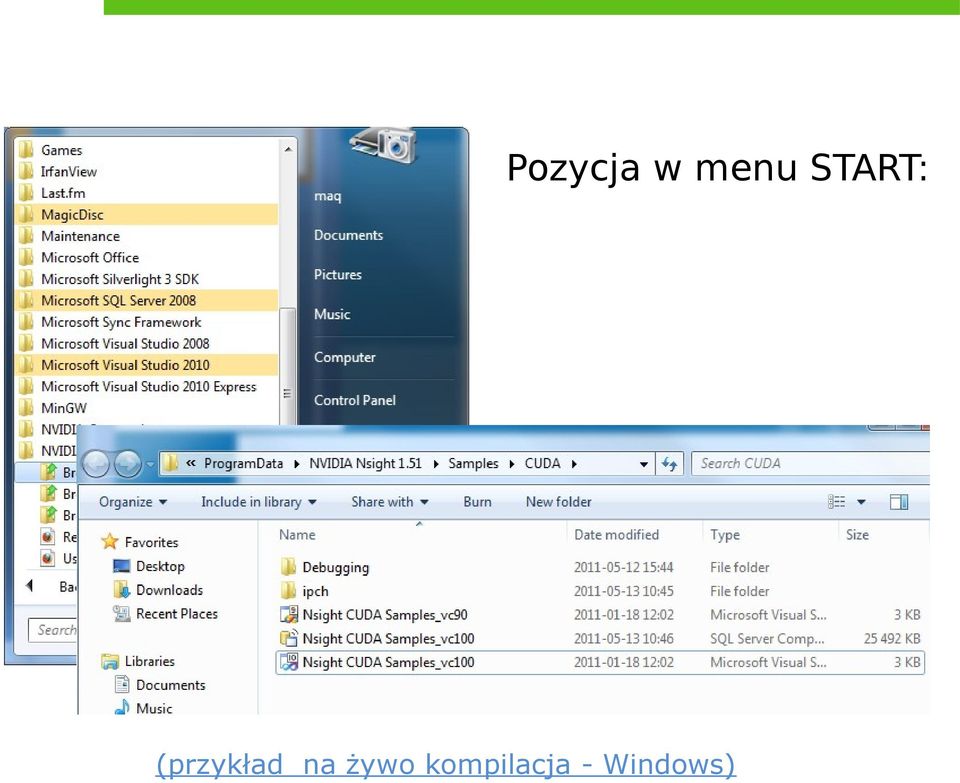Image resolution: width=960 pixels, height=783 pixels.
Task: Click ProgramData in address bar
Action: pyautogui.click(x=244, y=463)
